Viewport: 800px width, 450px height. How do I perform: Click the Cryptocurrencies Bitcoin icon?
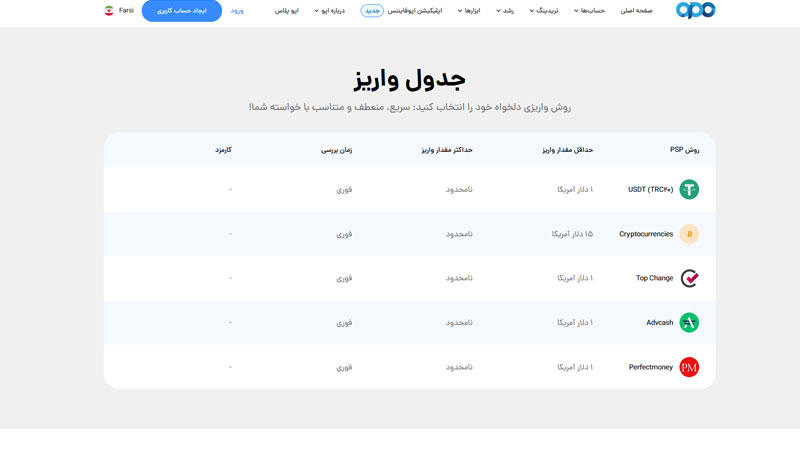[689, 234]
